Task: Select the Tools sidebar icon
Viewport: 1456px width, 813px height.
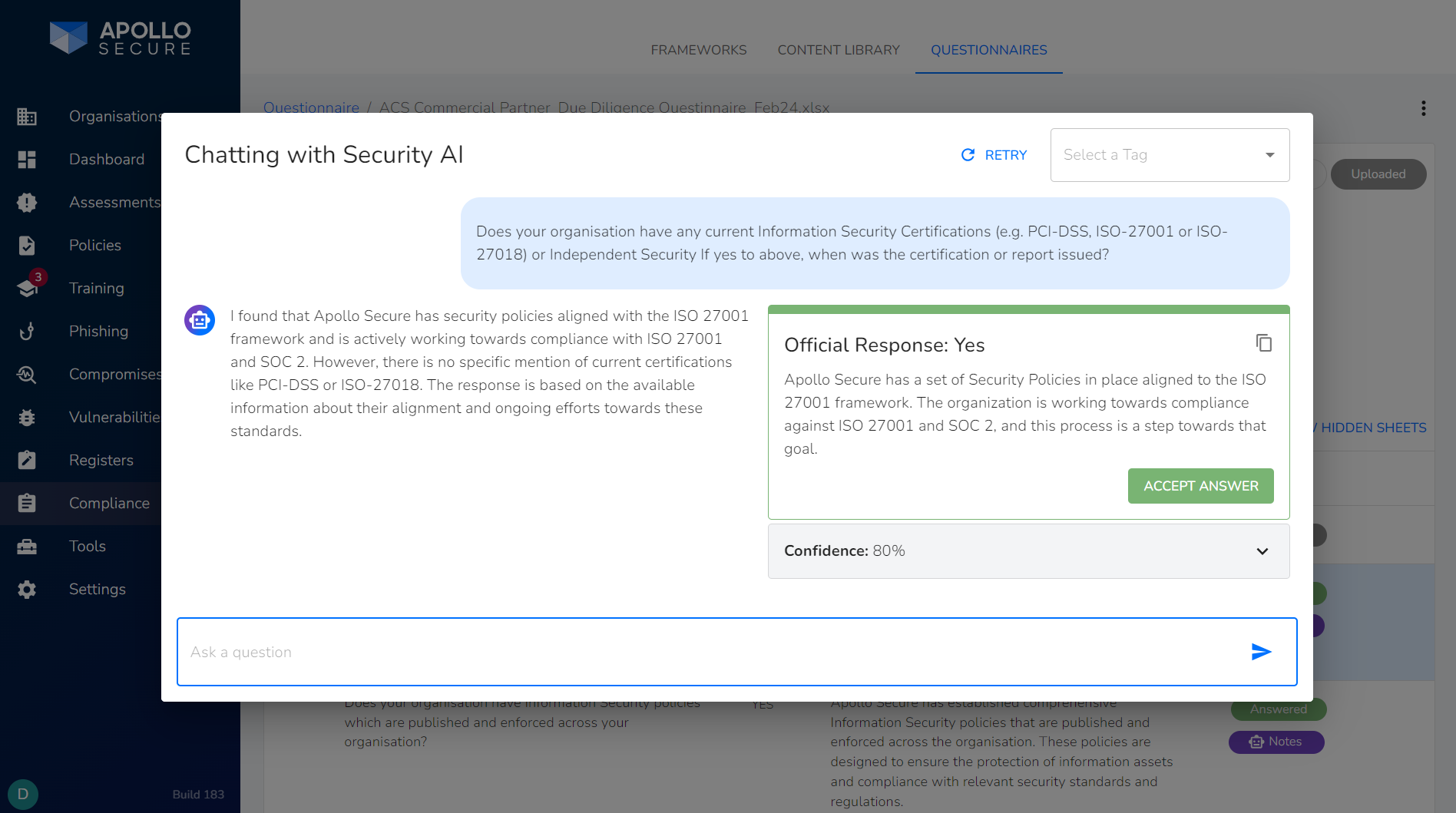Action: point(27,546)
